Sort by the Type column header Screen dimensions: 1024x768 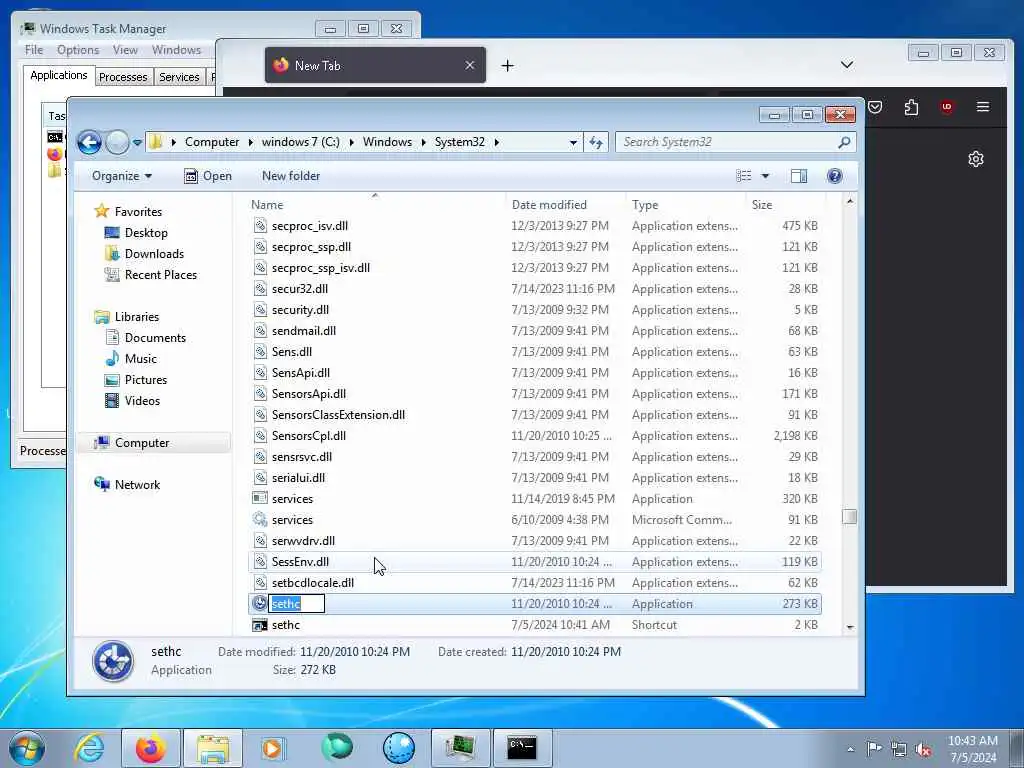(684, 204)
